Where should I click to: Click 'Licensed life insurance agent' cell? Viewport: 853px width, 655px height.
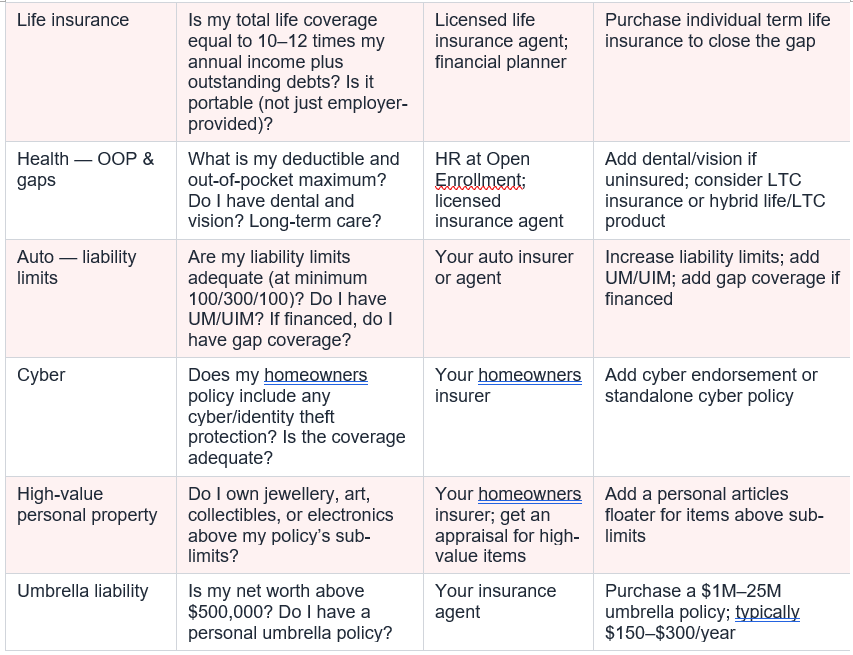point(508,72)
